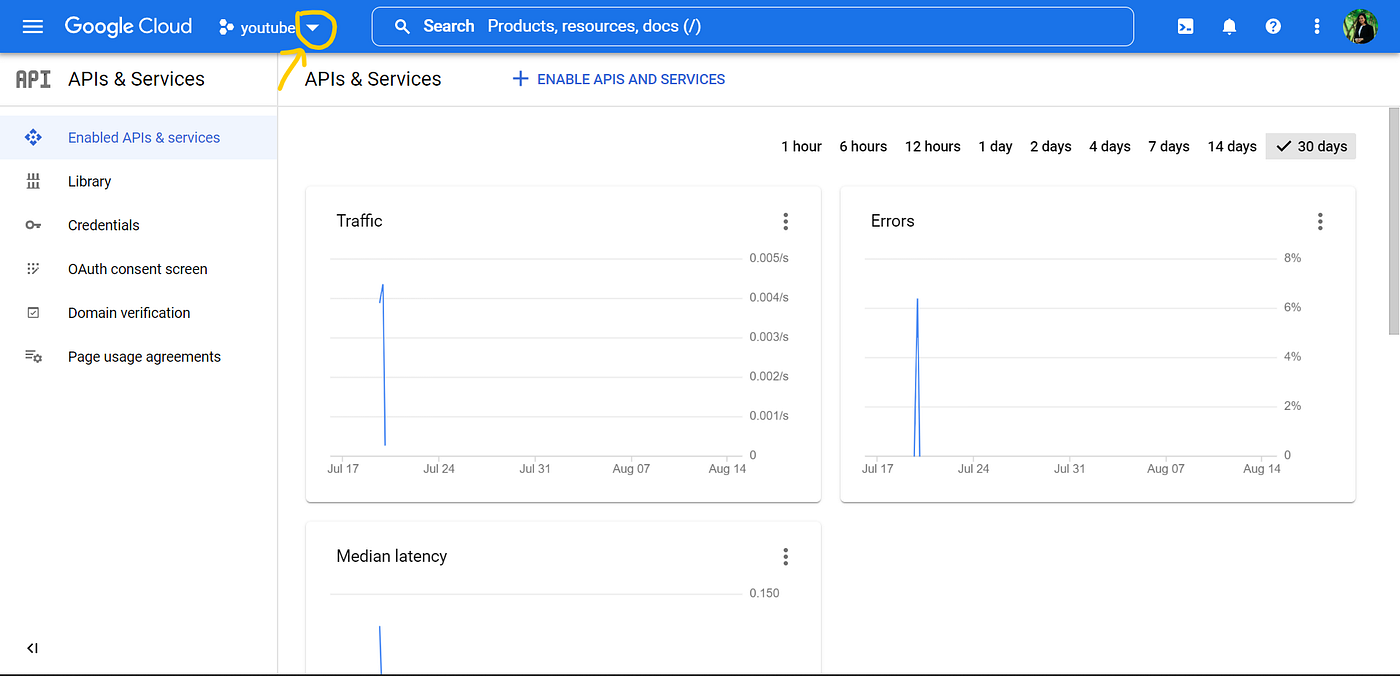Viewport: 1400px width, 676px height.
Task: Open Credentials in the sidebar
Action: click(x=139, y=225)
